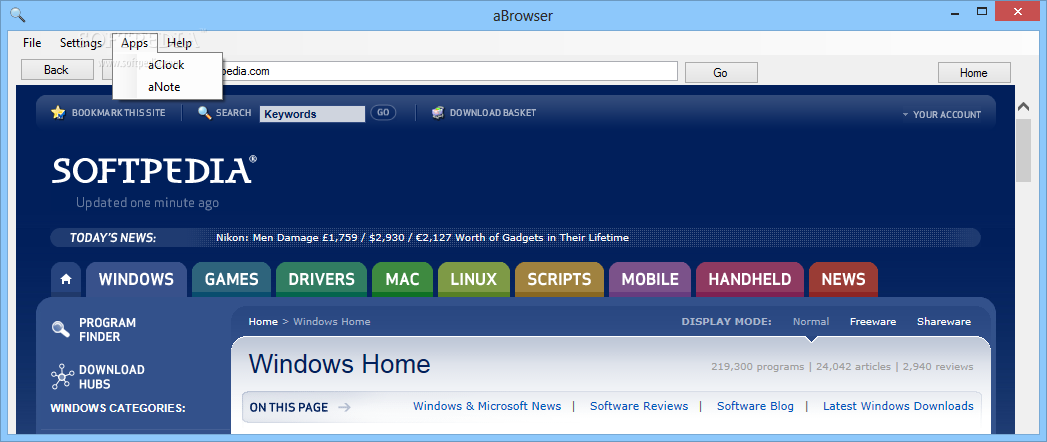Switch to the DRIVERS tab

321,280
